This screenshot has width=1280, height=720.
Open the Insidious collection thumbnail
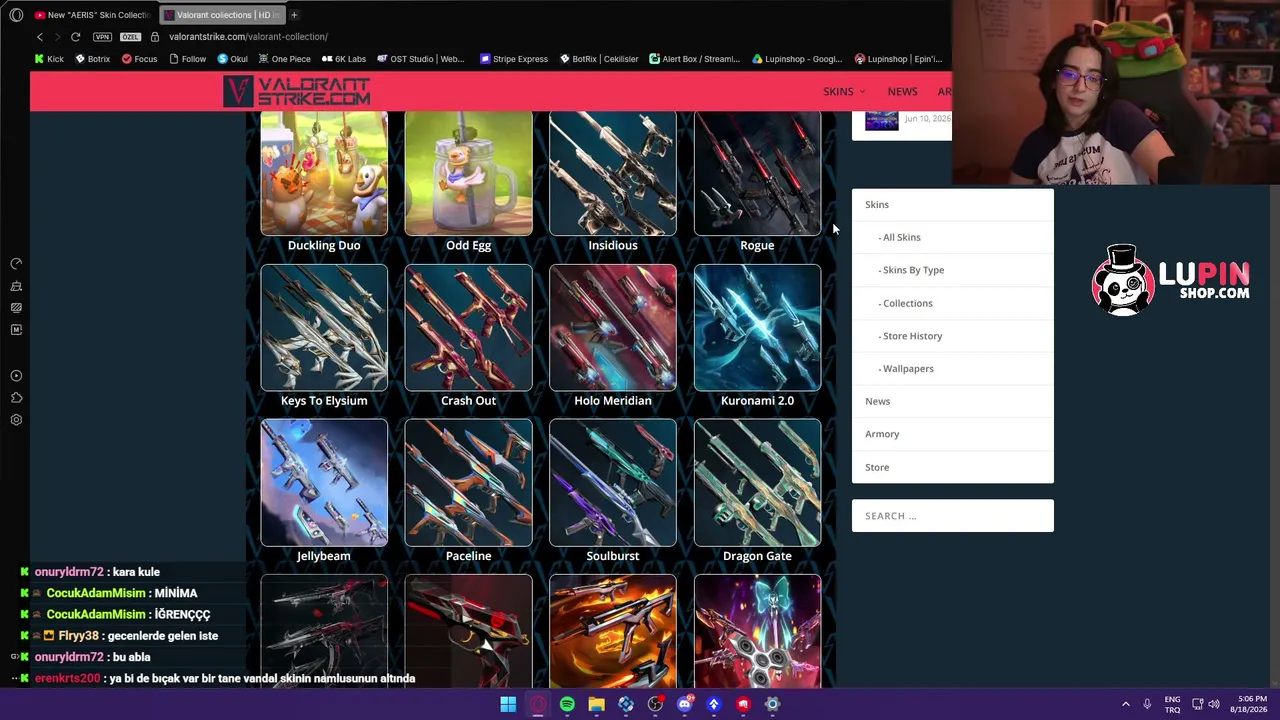(613, 173)
